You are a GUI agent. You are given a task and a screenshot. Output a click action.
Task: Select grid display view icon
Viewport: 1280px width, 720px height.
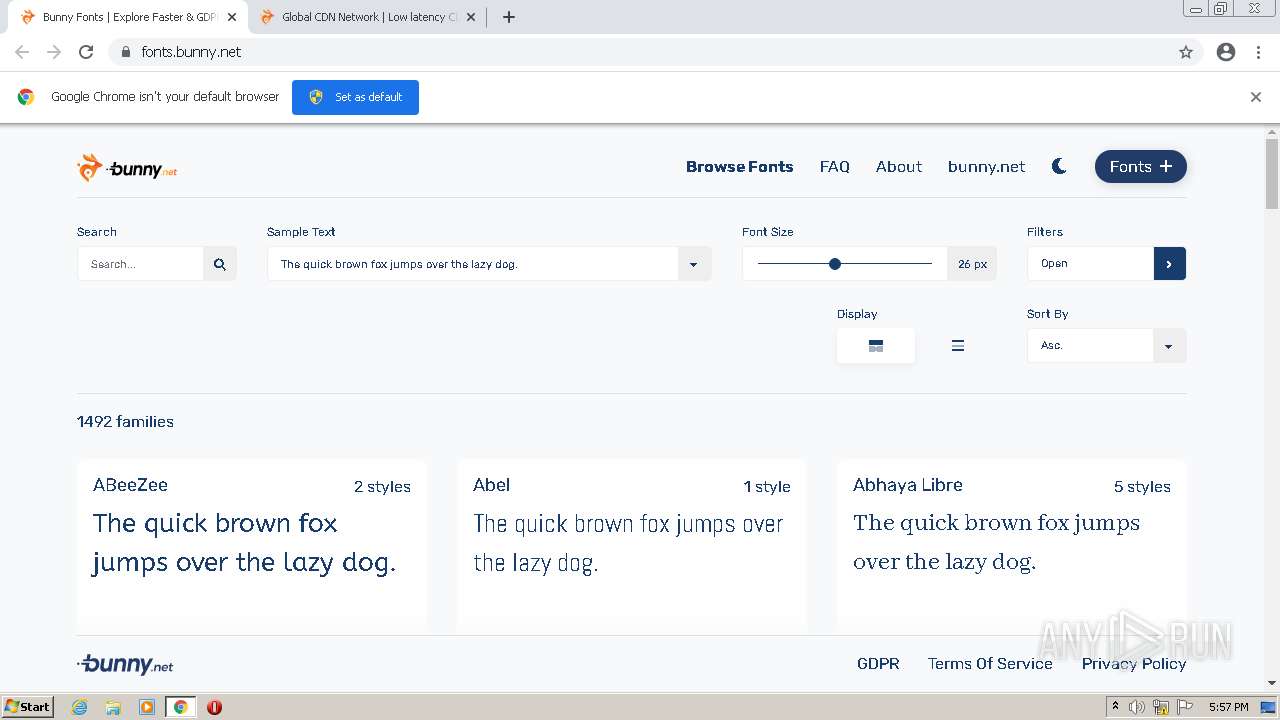pyautogui.click(x=876, y=346)
